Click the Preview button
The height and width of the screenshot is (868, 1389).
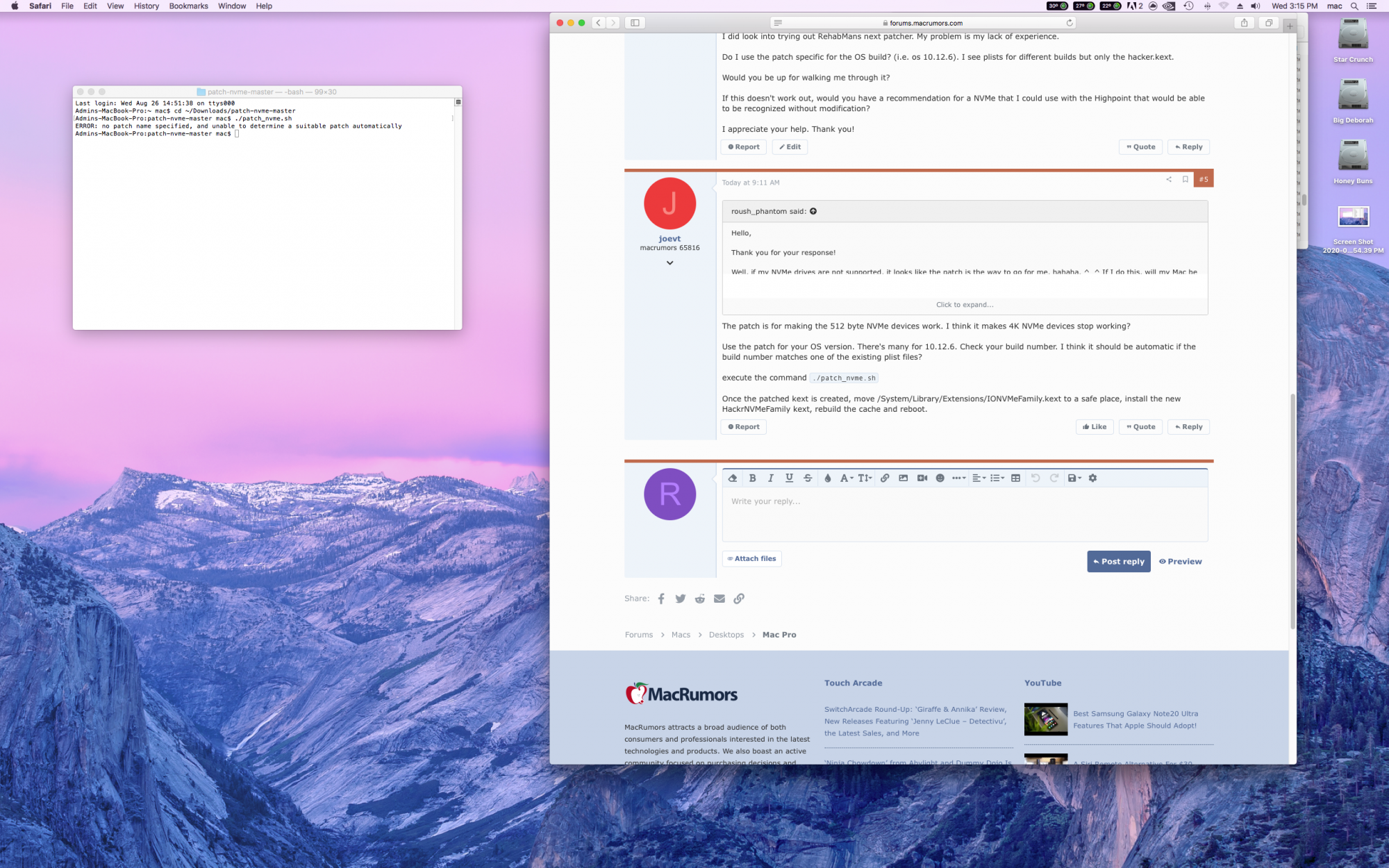click(1180, 561)
